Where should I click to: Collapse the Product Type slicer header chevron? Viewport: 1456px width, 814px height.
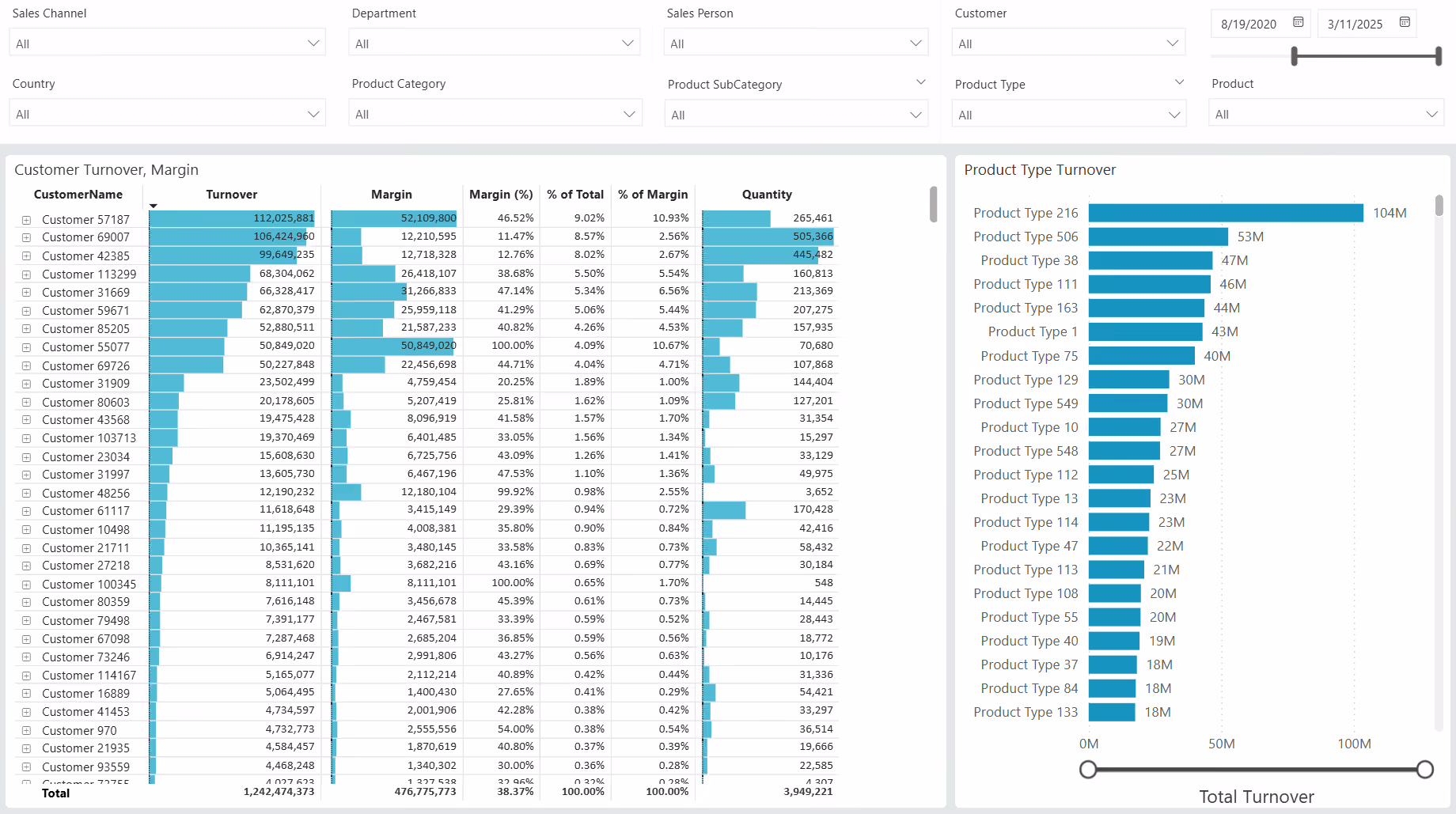(1179, 82)
